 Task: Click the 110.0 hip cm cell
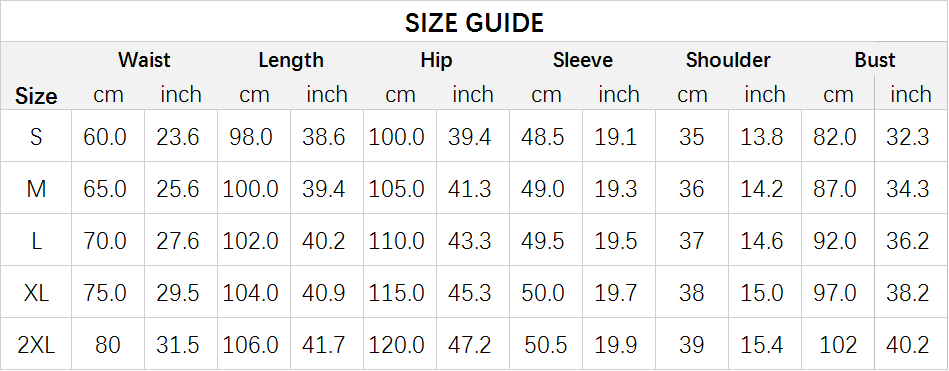(399, 240)
